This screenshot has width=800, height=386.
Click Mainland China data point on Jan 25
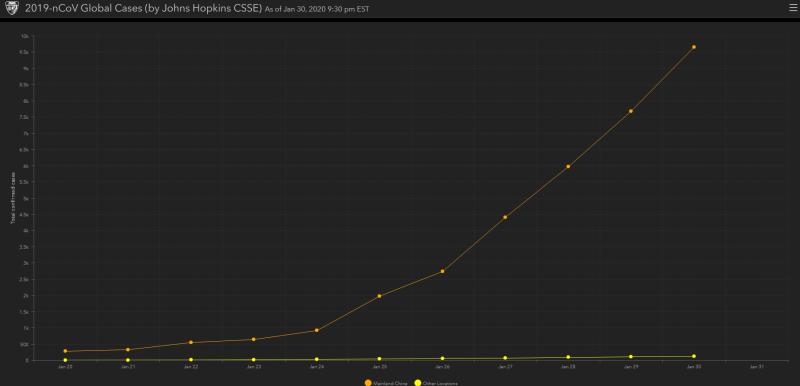(380, 296)
